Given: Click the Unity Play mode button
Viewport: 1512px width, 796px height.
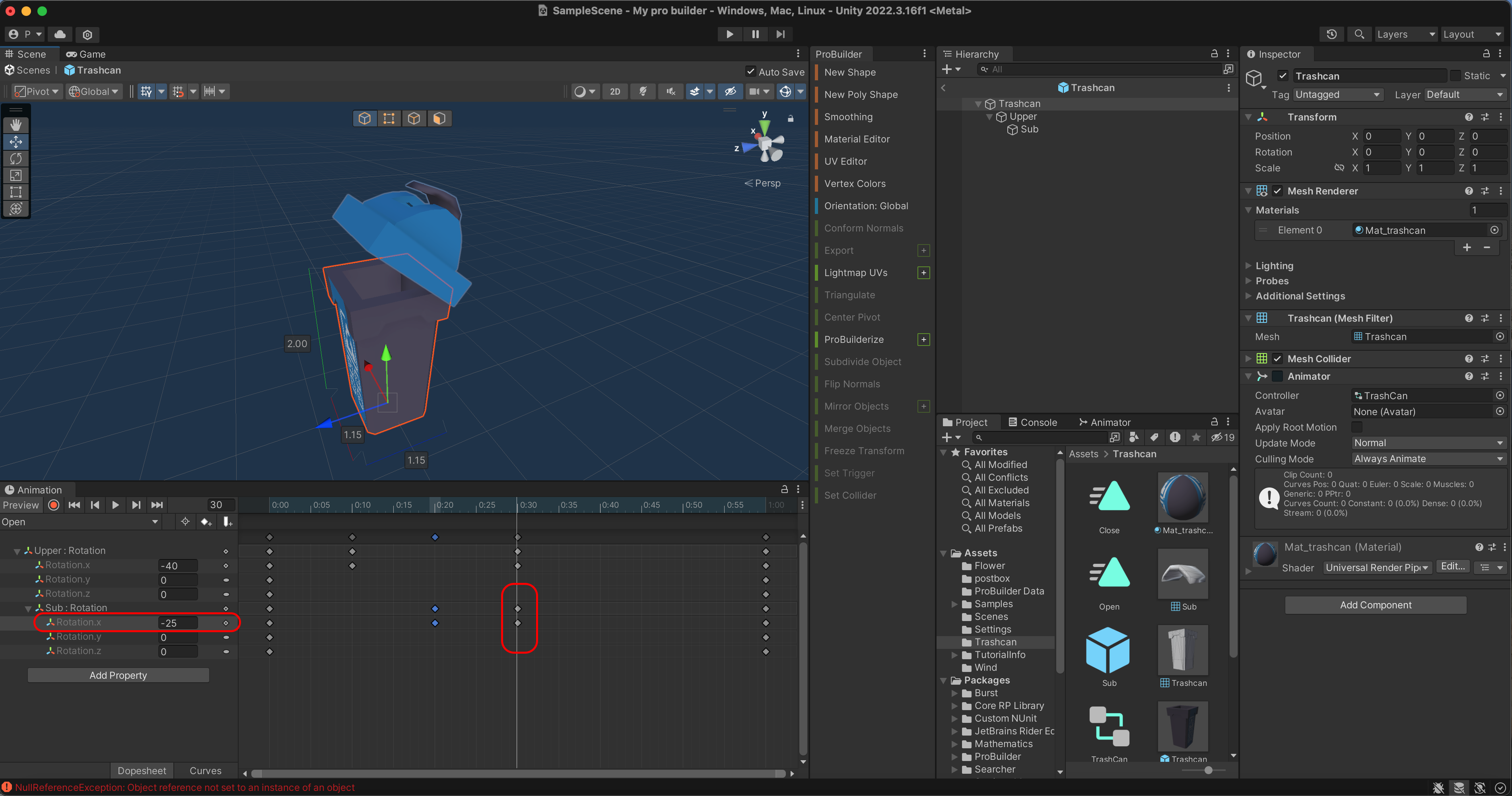Looking at the screenshot, I should click(x=729, y=34).
